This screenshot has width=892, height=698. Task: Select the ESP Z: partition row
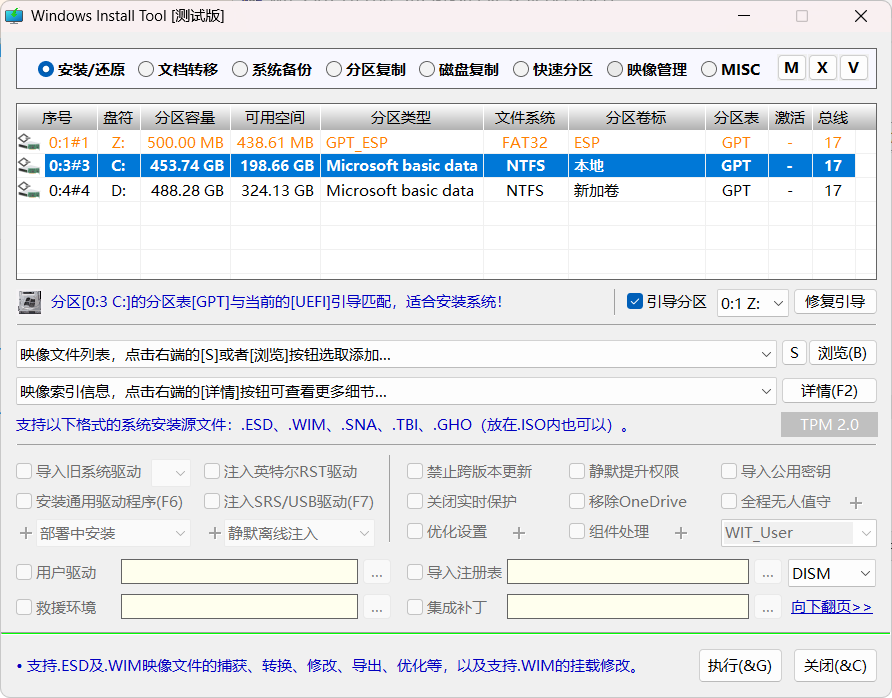click(436, 142)
